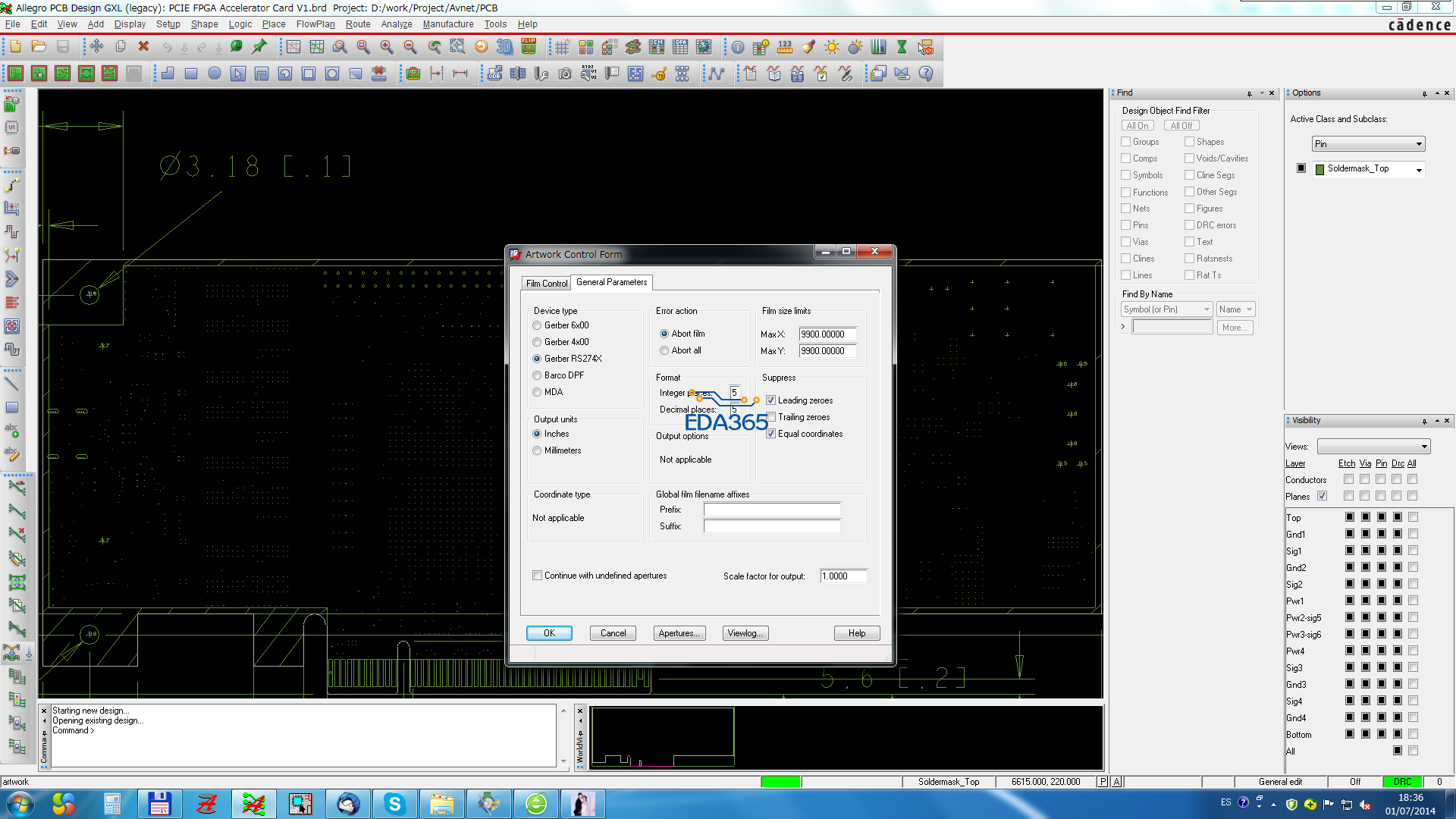The height and width of the screenshot is (819, 1456).
Task: Expand the Soldermask_Top subclass dropdown
Action: click(1418, 170)
